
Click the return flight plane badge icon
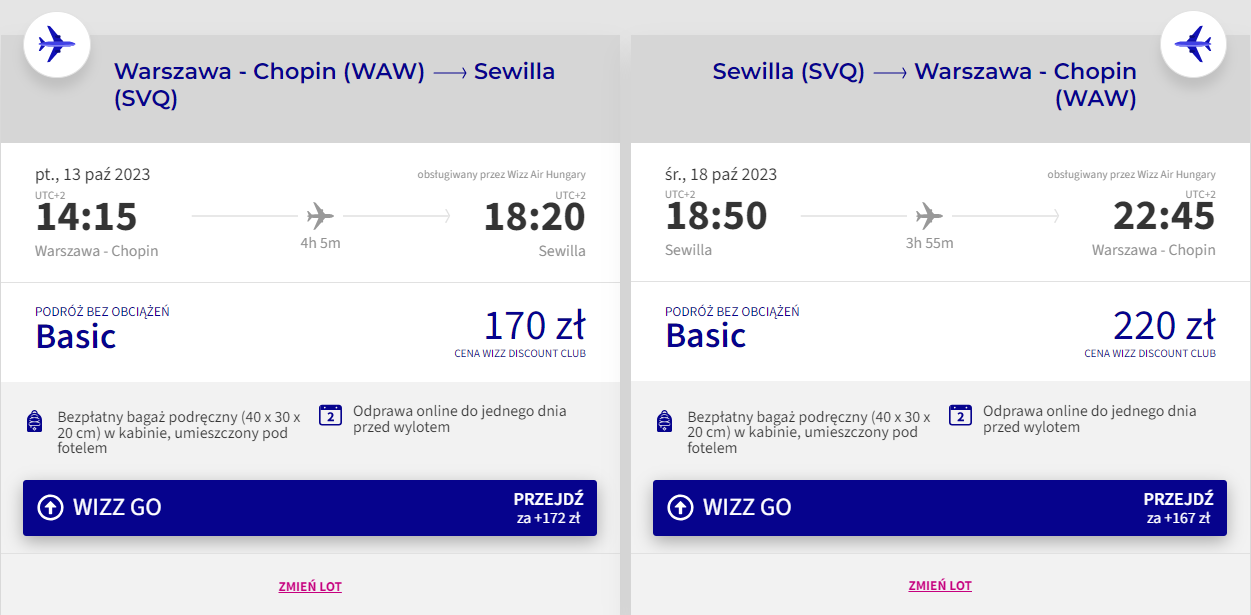click(x=1193, y=44)
